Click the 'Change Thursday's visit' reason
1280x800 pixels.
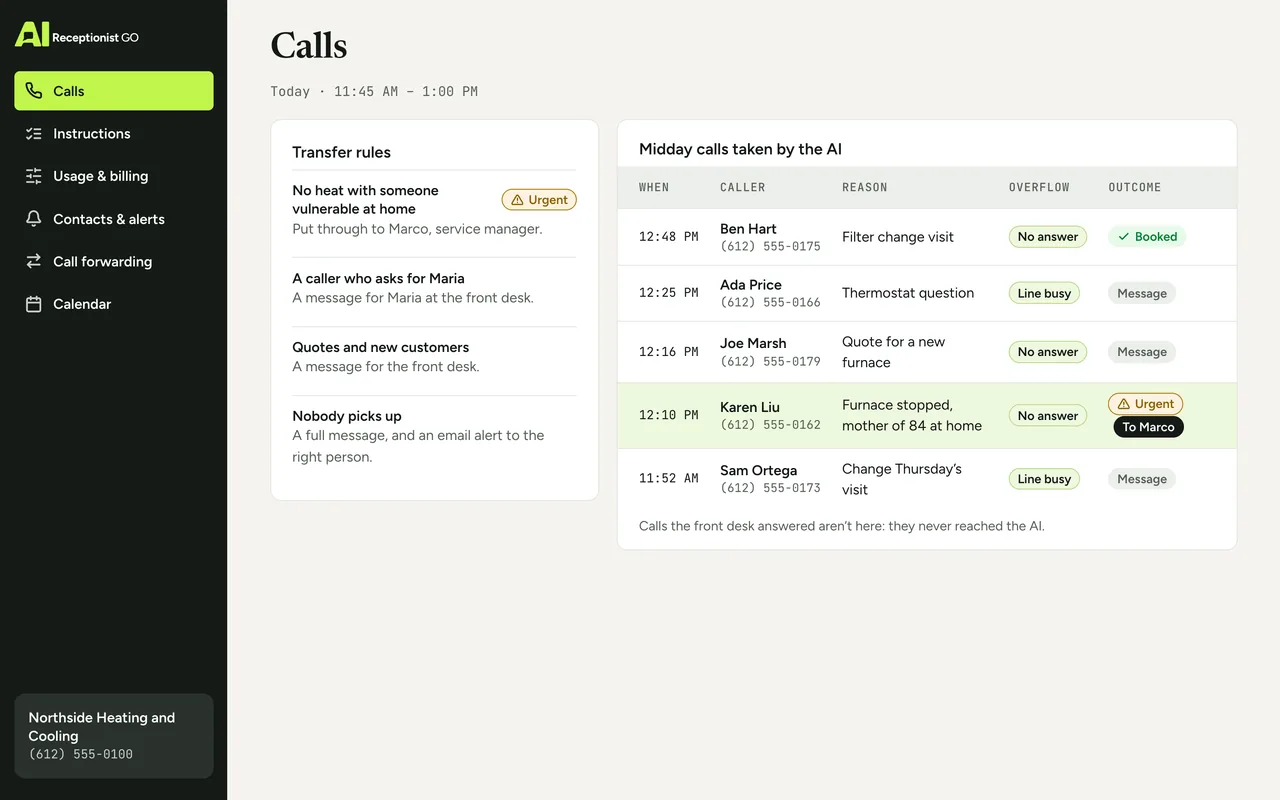[902, 479]
